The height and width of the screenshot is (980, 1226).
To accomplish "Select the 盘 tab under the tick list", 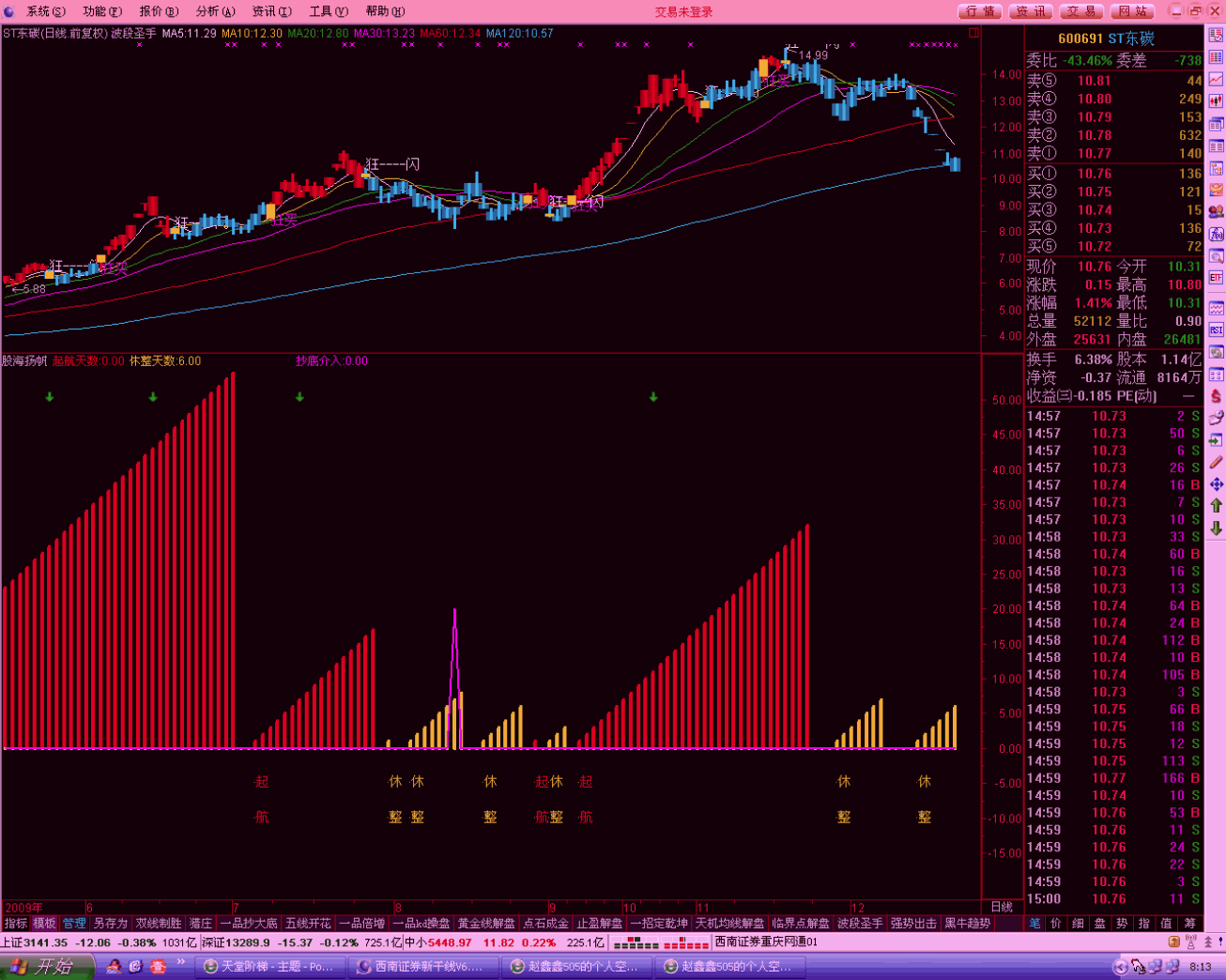I will coord(1100,924).
